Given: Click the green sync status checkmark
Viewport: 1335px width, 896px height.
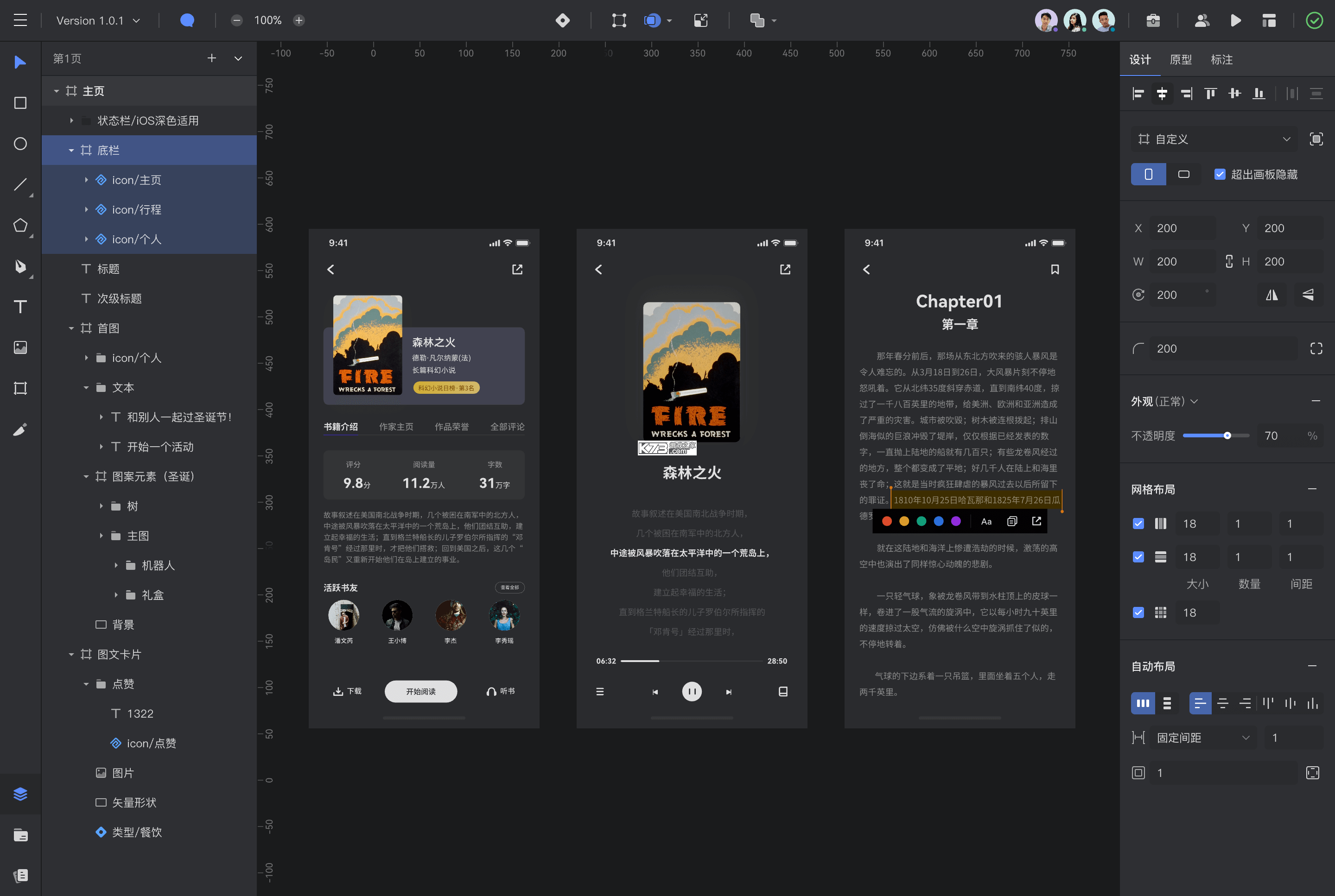Looking at the screenshot, I should 1315,20.
